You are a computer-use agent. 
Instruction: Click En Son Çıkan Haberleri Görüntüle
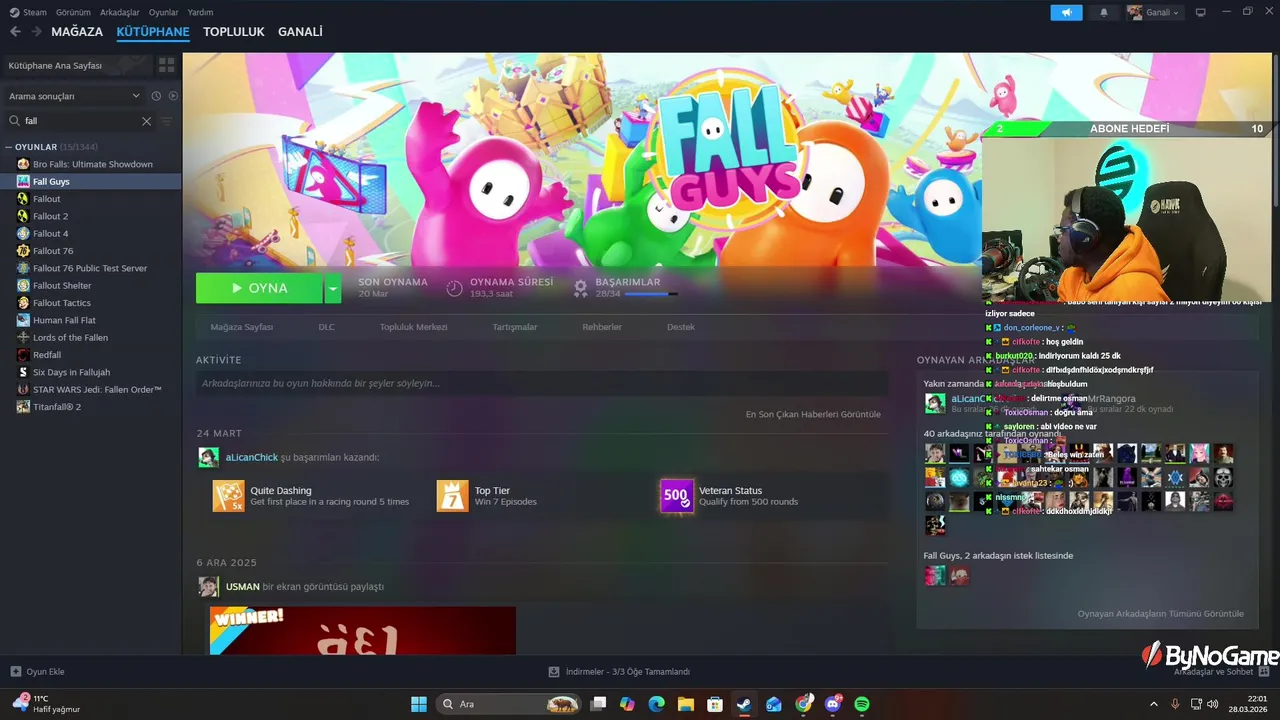pos(813,414)
